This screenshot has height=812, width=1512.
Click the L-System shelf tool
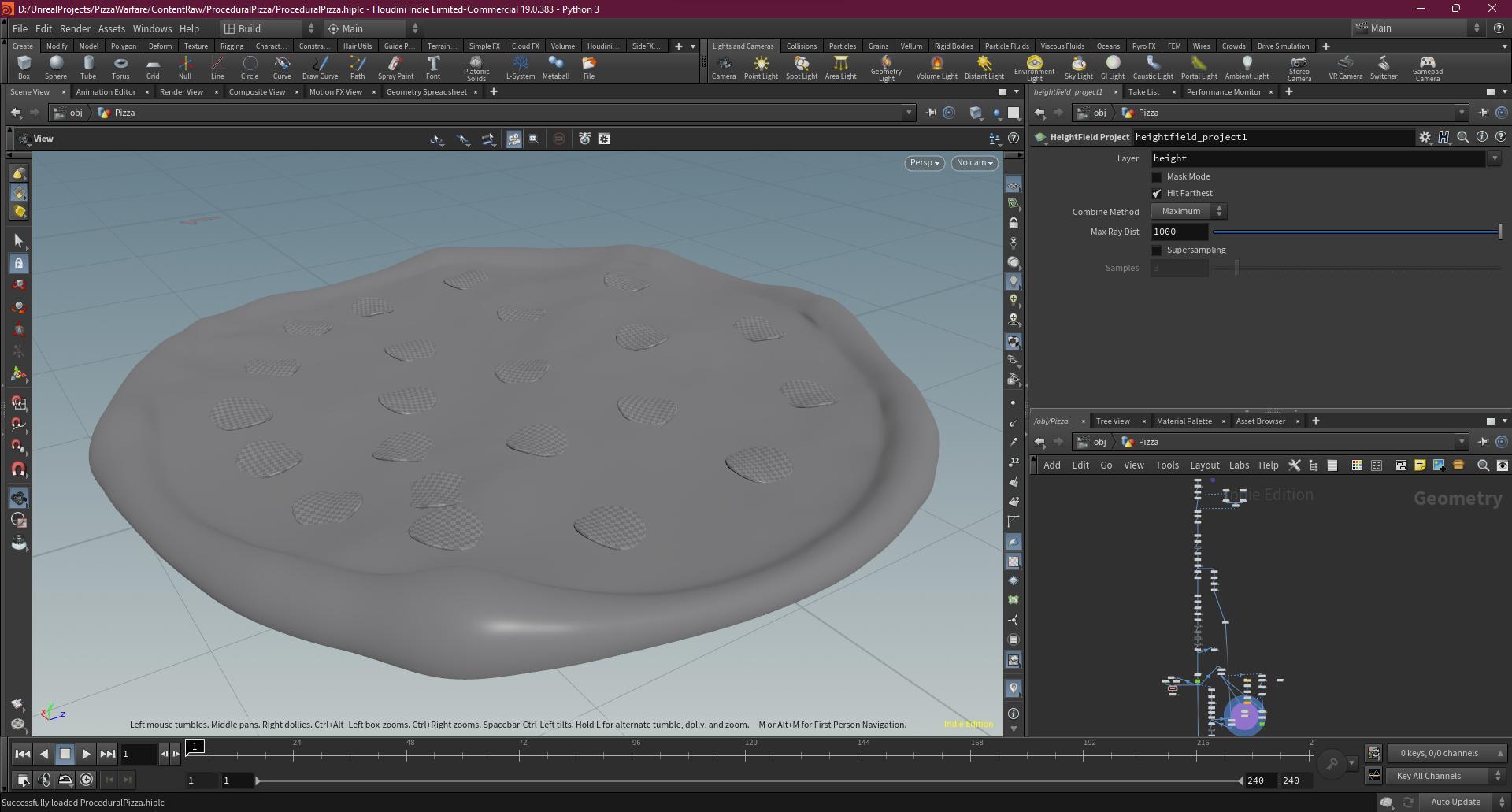click(520, 67)
